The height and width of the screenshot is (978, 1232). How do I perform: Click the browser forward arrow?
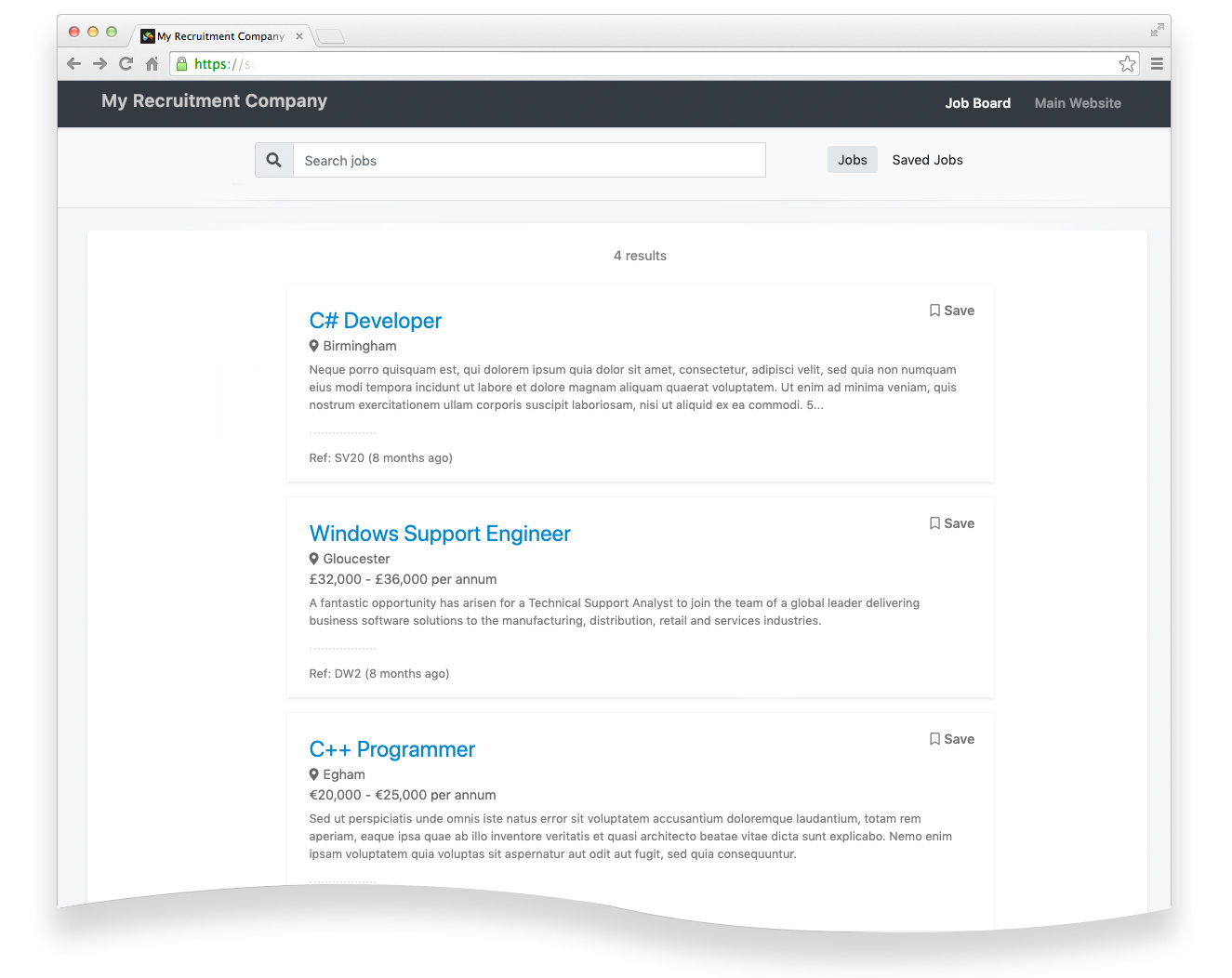coord(99,64)
